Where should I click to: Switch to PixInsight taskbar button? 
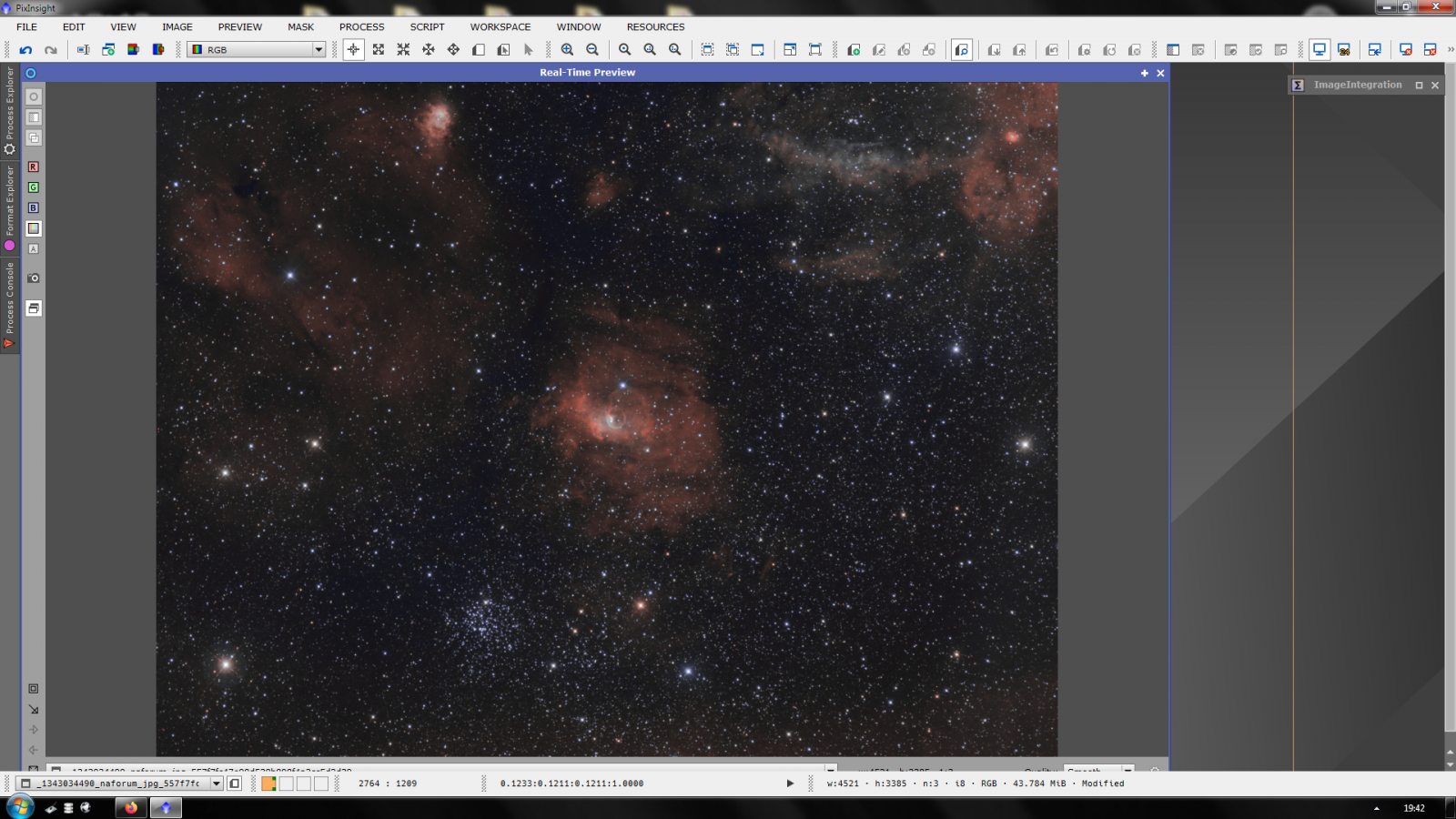click(x=166, y=807)
